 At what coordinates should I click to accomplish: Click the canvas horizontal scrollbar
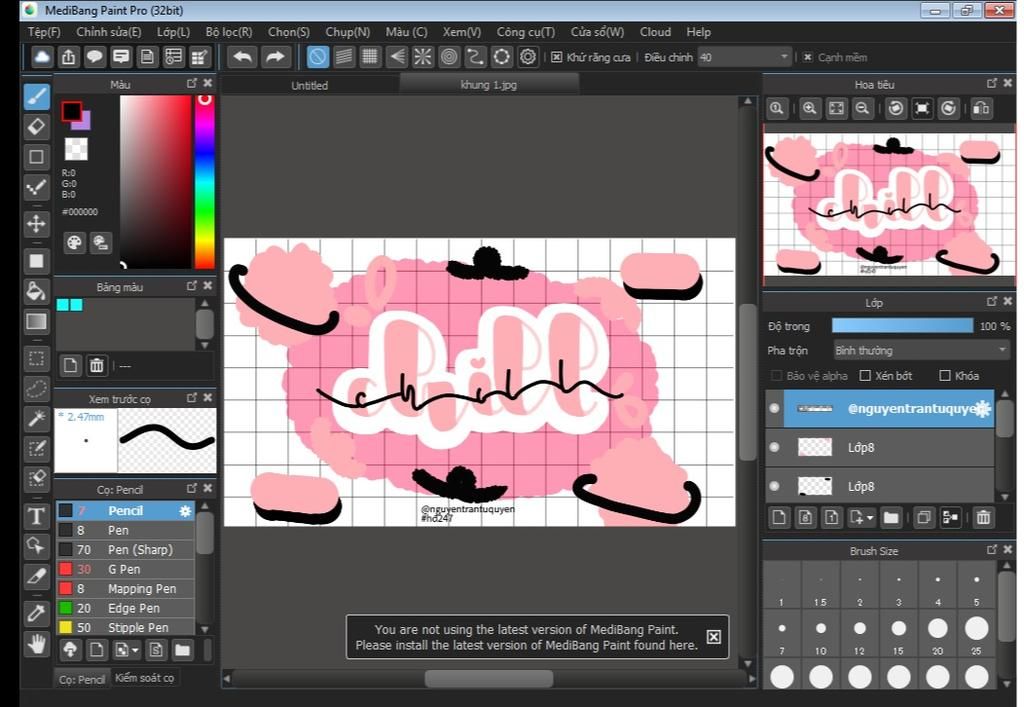tap(488, 679)
